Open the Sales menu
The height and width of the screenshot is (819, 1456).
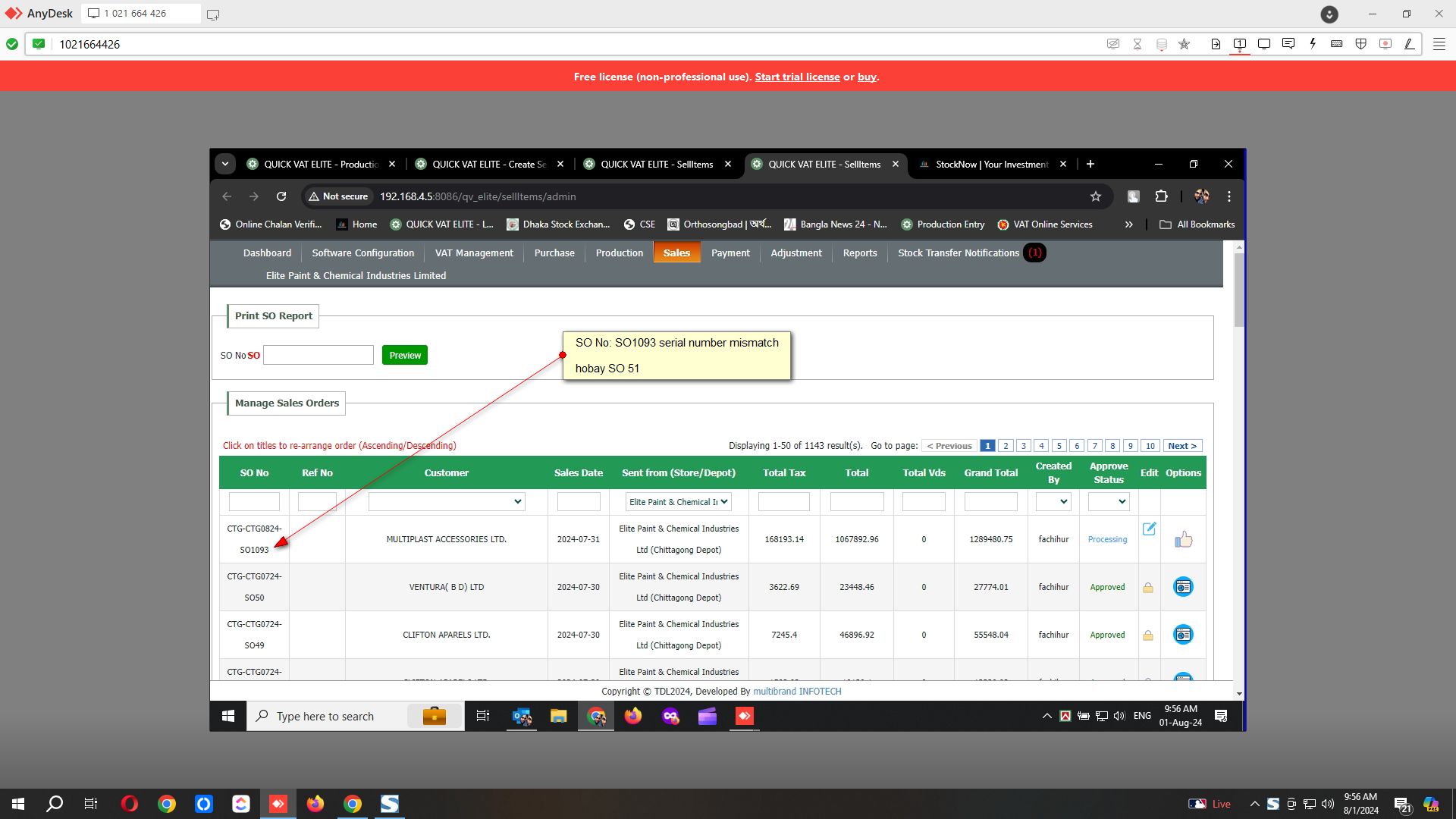pyautogui.click(x=676, y=253)
